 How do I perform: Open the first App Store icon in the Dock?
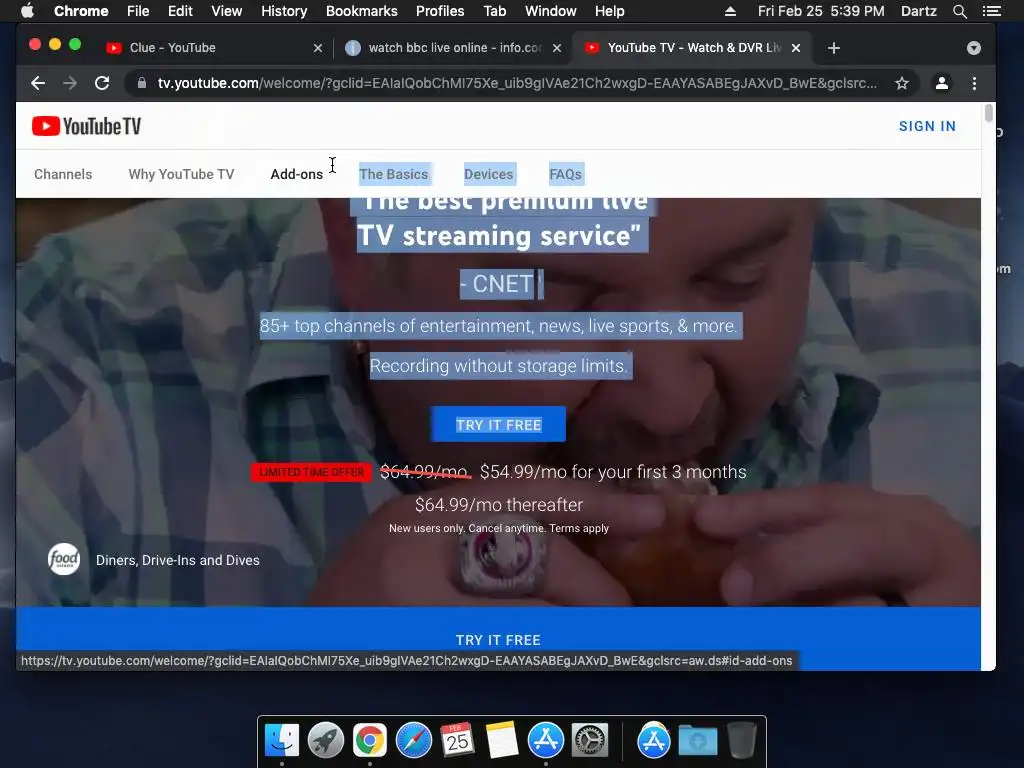(545, 741)
